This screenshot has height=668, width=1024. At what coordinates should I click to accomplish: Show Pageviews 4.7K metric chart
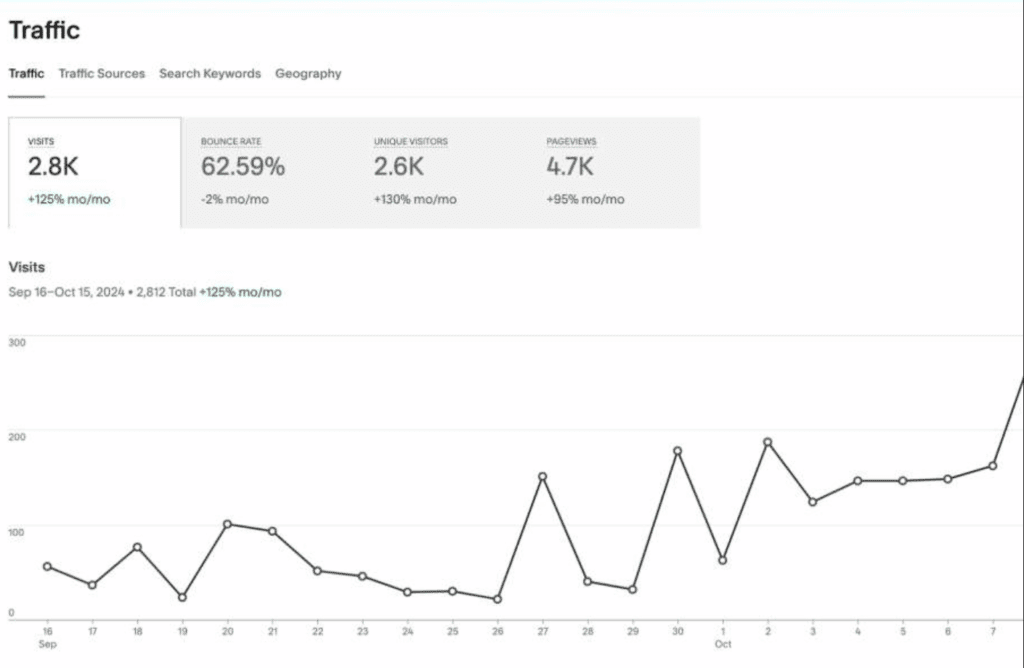tap(613, 171)
